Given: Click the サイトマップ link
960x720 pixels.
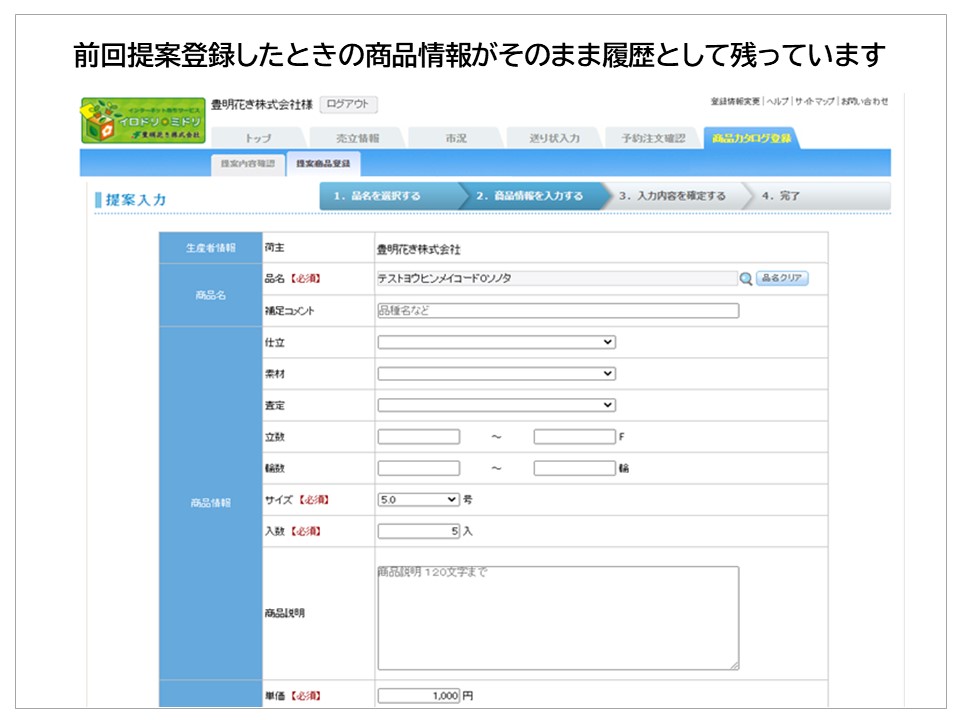Looking at the screenshot, I should tap(814, 102).
